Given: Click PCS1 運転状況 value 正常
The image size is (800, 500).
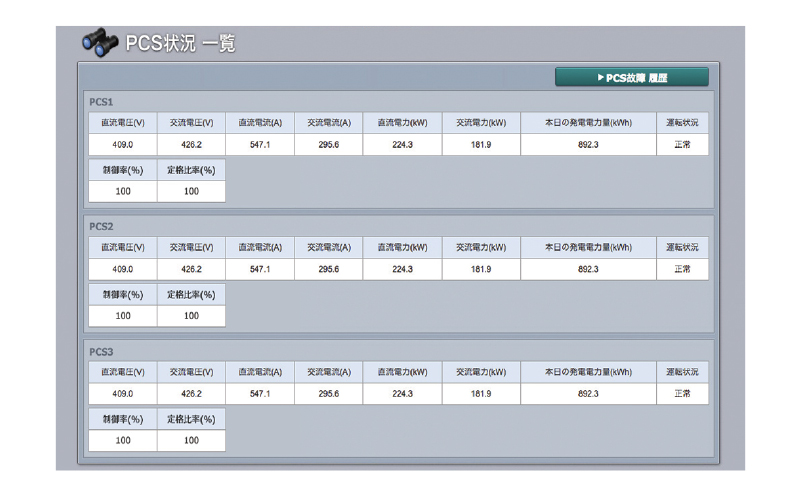Looking at the screenshot, I should pos(683,145).
